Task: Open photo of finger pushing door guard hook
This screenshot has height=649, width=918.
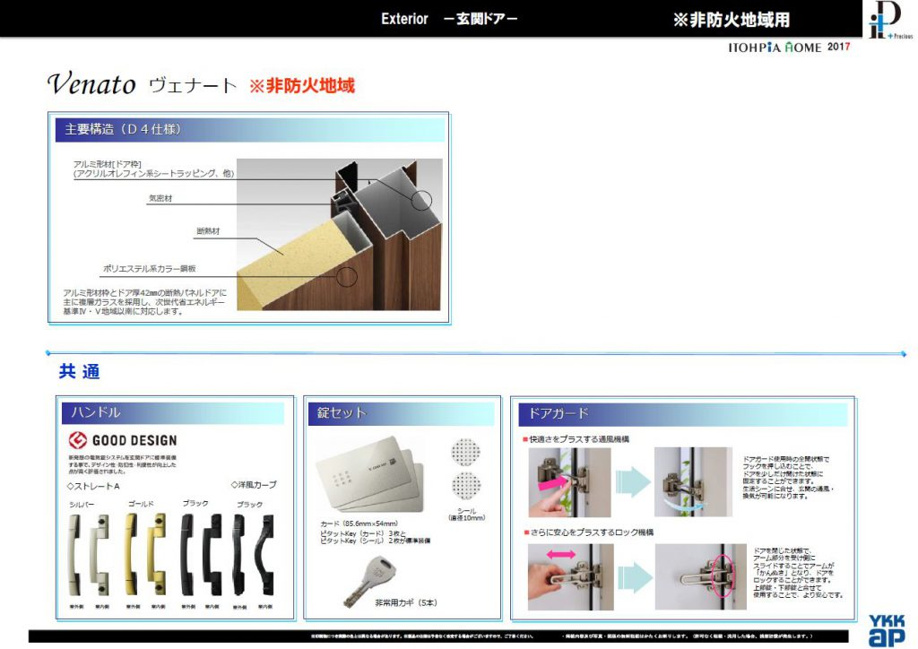Action: click(570, 483)
